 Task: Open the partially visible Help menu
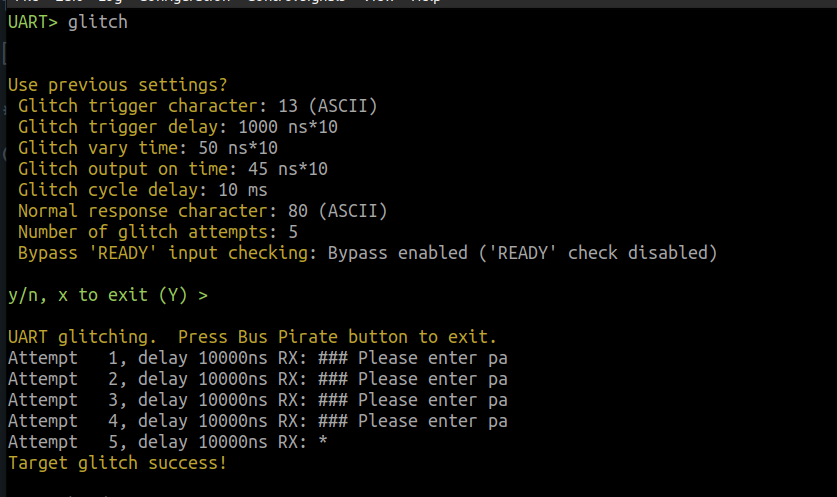(425, 2)
